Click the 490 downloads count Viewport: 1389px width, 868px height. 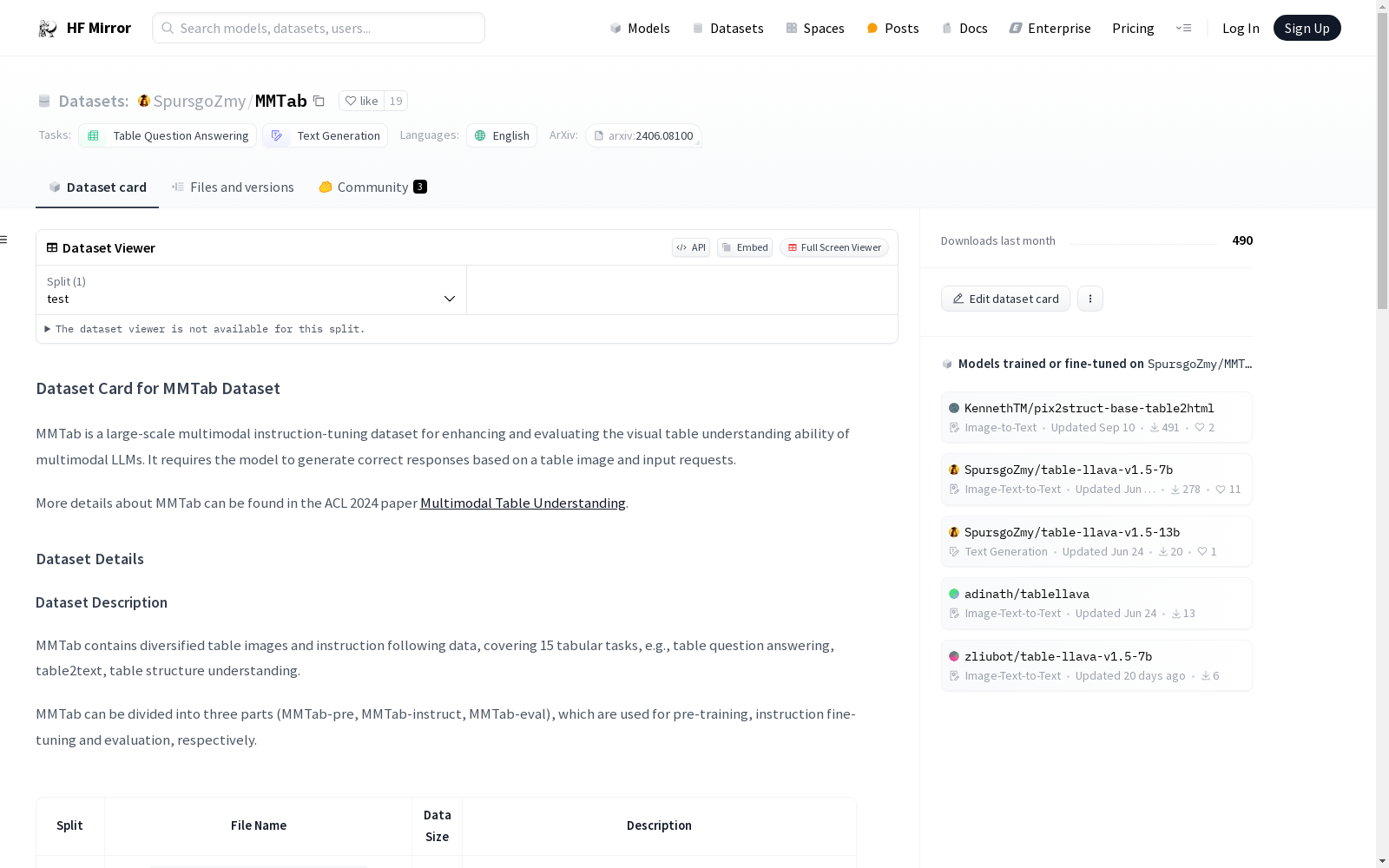click(1242, 240)
